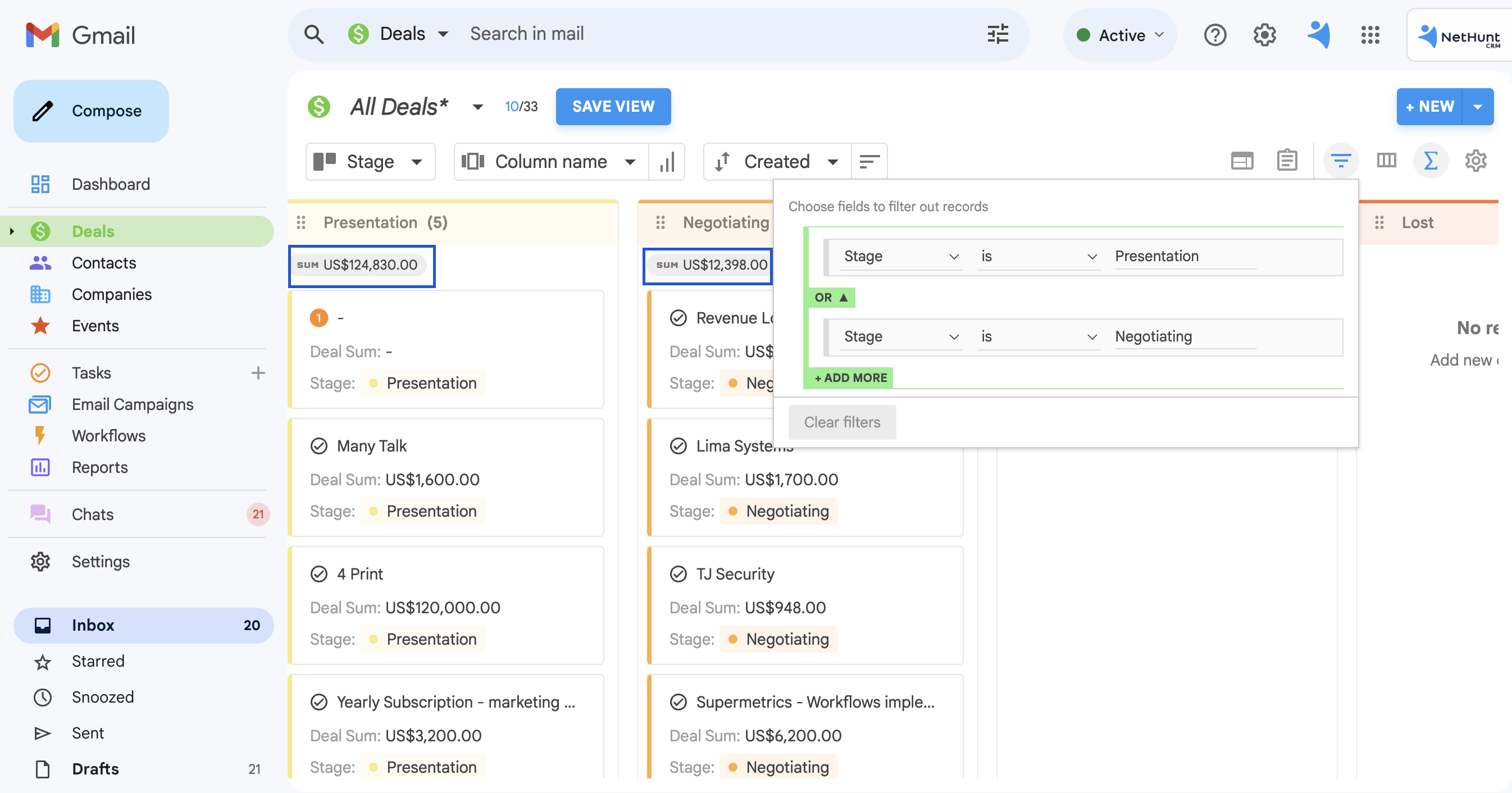Go to Reports in the sidebar

pos(100,467)
